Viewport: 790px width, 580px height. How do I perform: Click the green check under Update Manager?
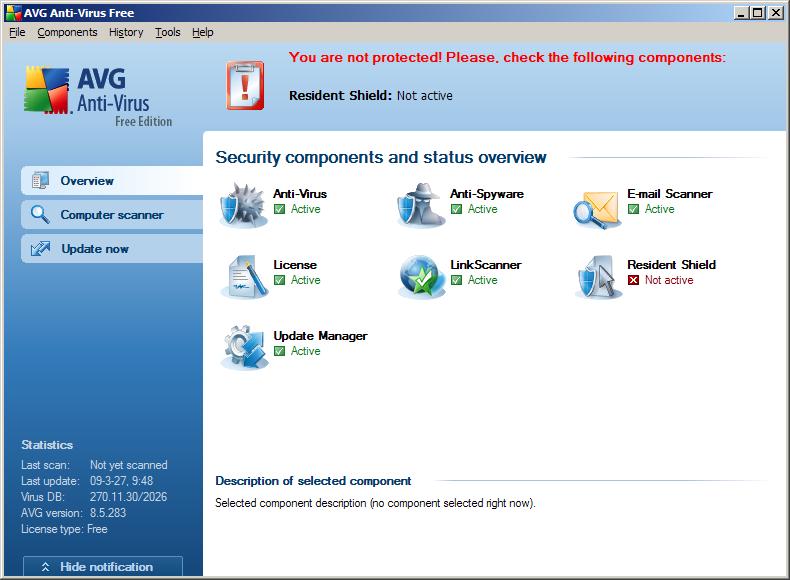(280, 351)
